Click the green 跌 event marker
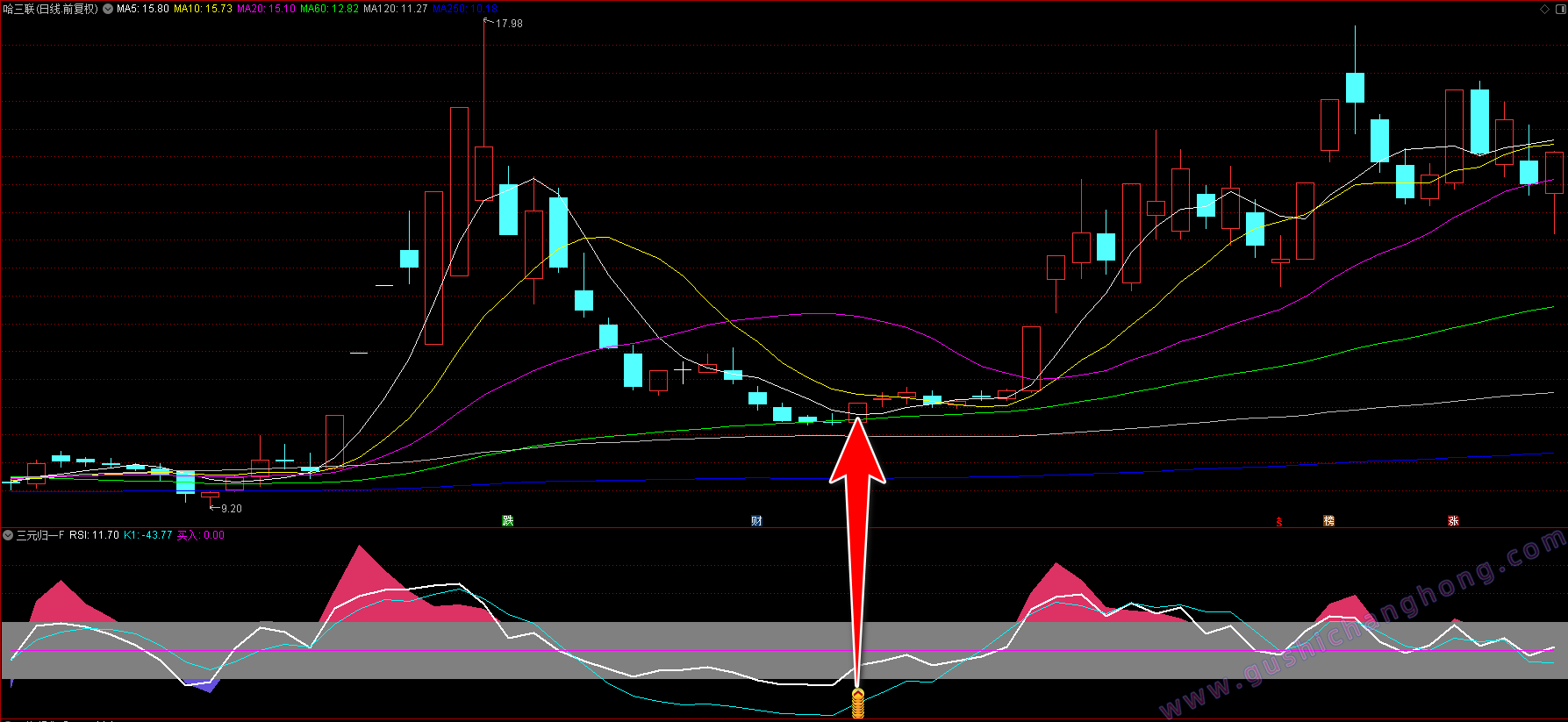 point(507,521)
